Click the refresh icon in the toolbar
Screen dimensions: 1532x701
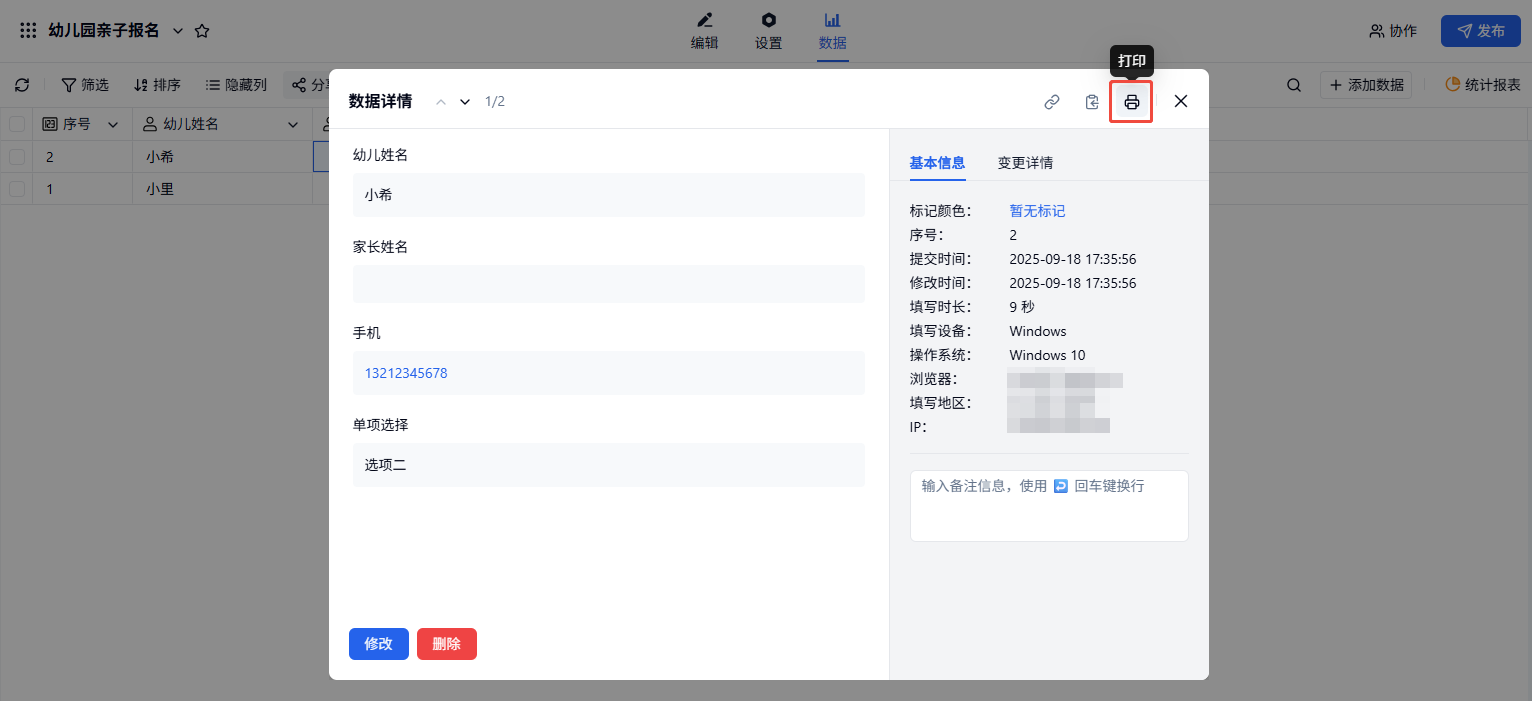click(22, 85)
